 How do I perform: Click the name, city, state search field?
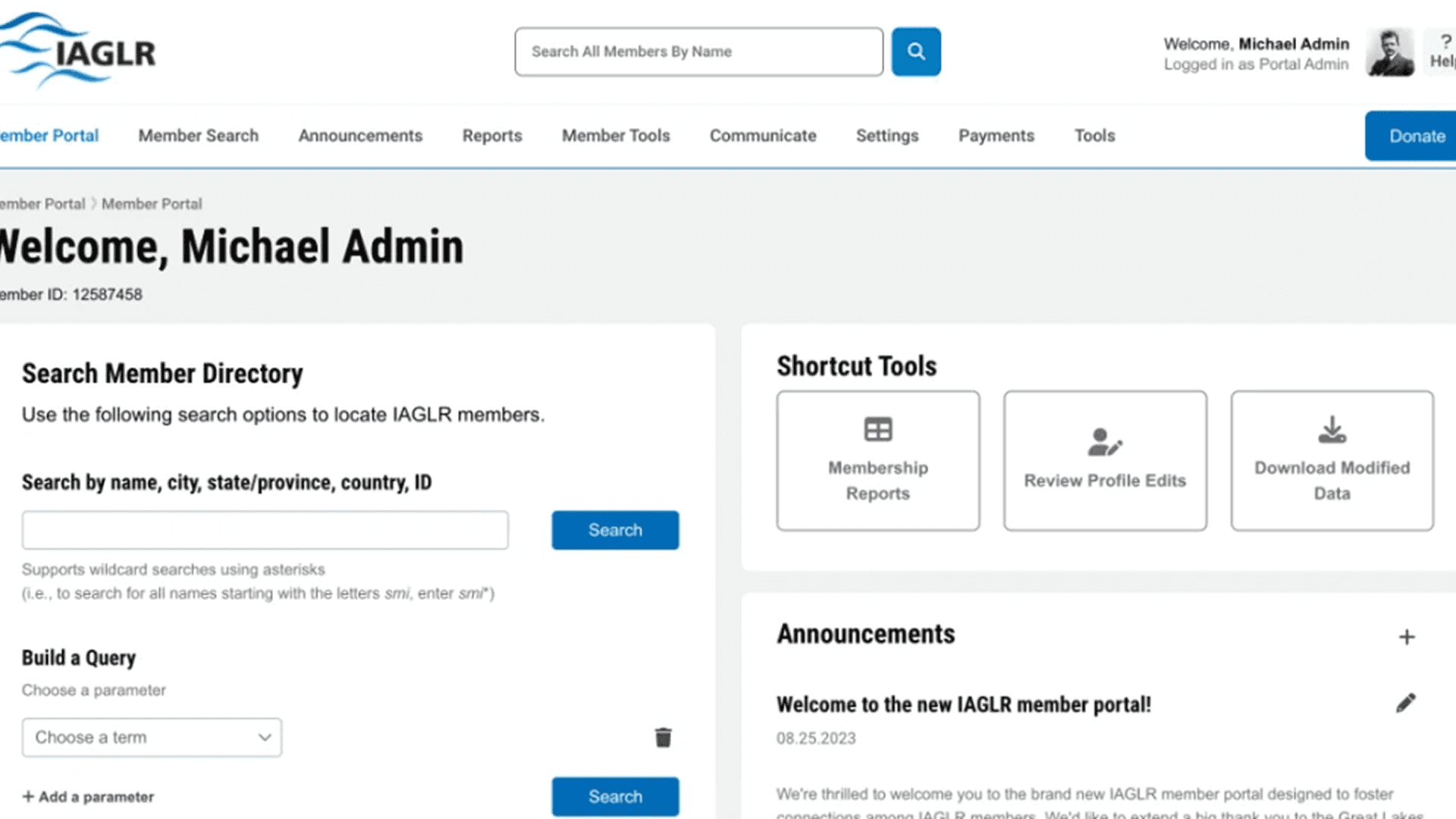265,530
